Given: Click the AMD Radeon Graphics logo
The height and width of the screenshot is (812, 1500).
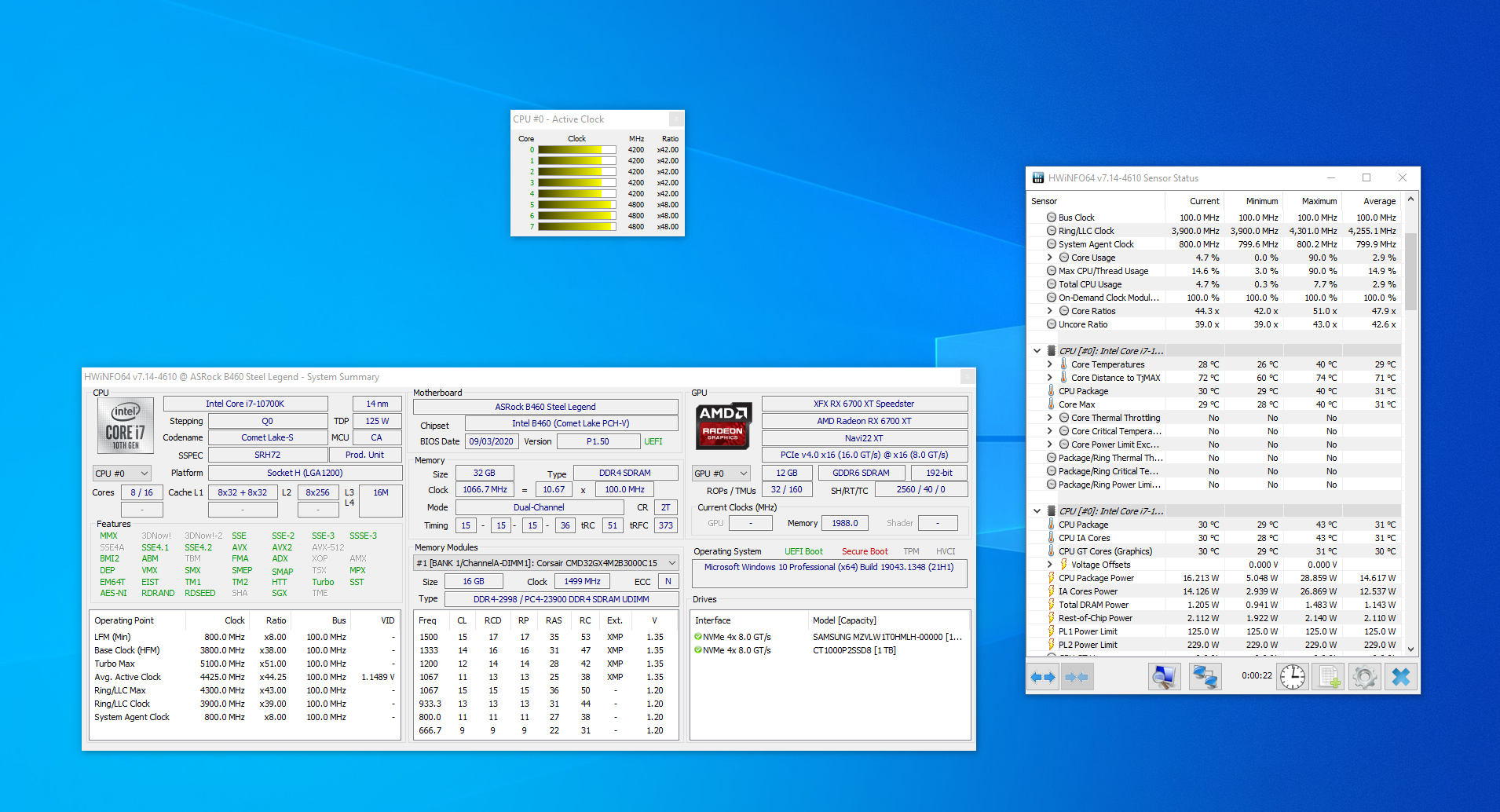Looking at the screenshot, I should click(723, 426).
